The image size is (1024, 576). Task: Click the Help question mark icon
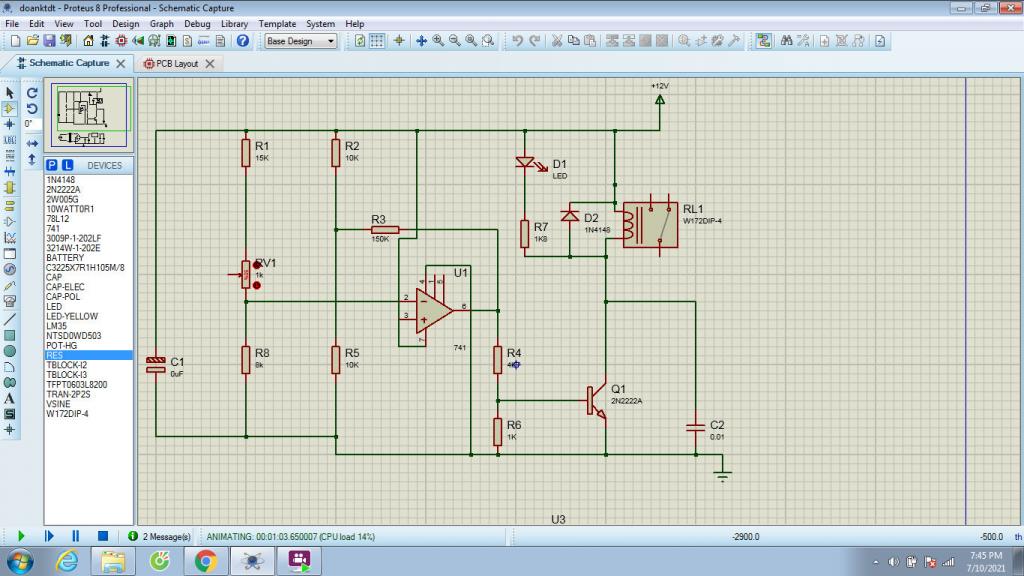pyautogui.click(x=242, y=41)
